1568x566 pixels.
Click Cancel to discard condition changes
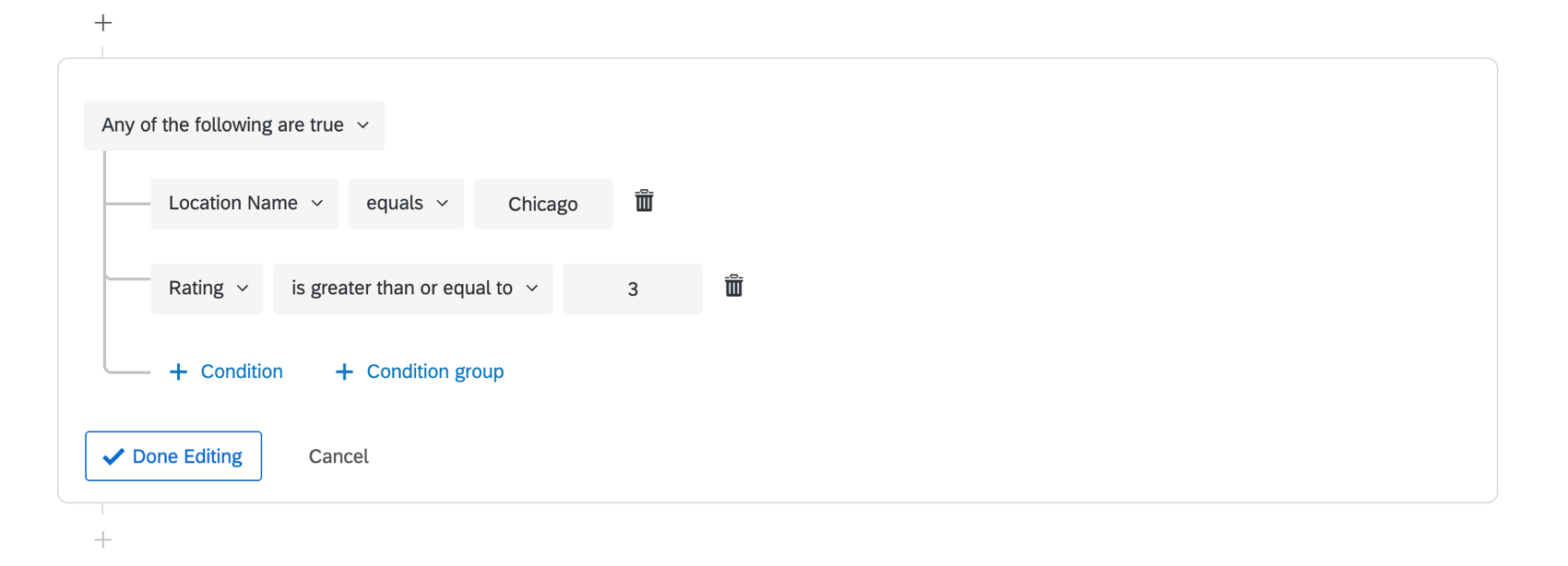click(x=338, y=455)
